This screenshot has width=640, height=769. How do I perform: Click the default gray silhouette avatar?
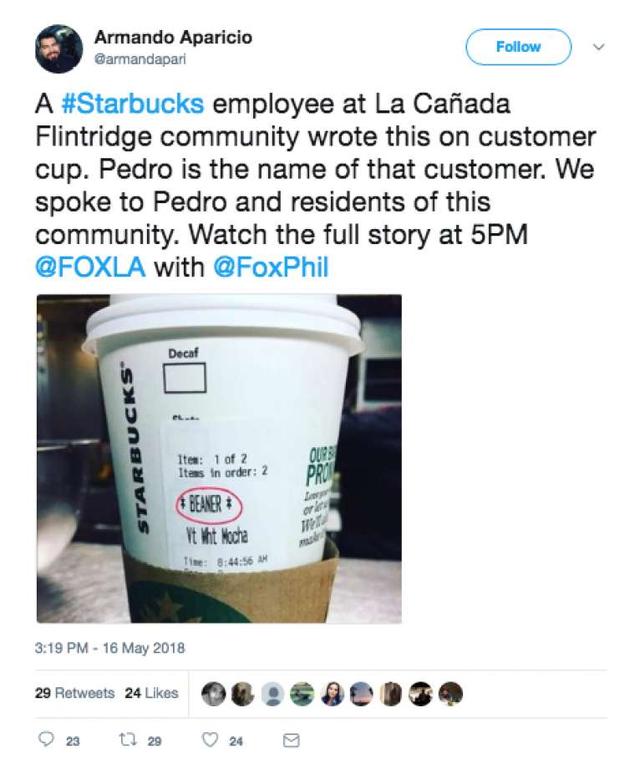pyautogui.click(x=273, y=694)
